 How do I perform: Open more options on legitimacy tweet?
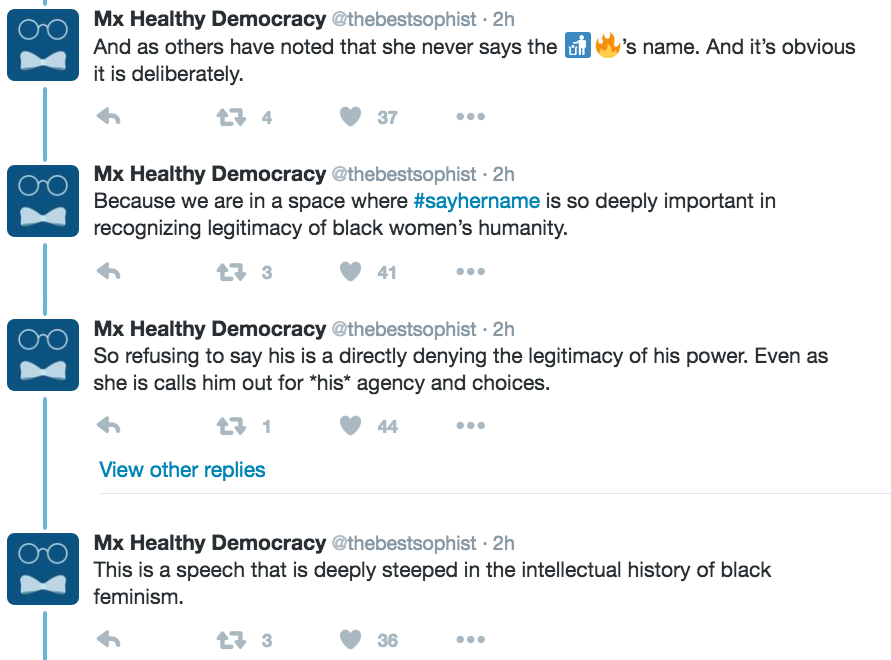click(x=470, y=426)
